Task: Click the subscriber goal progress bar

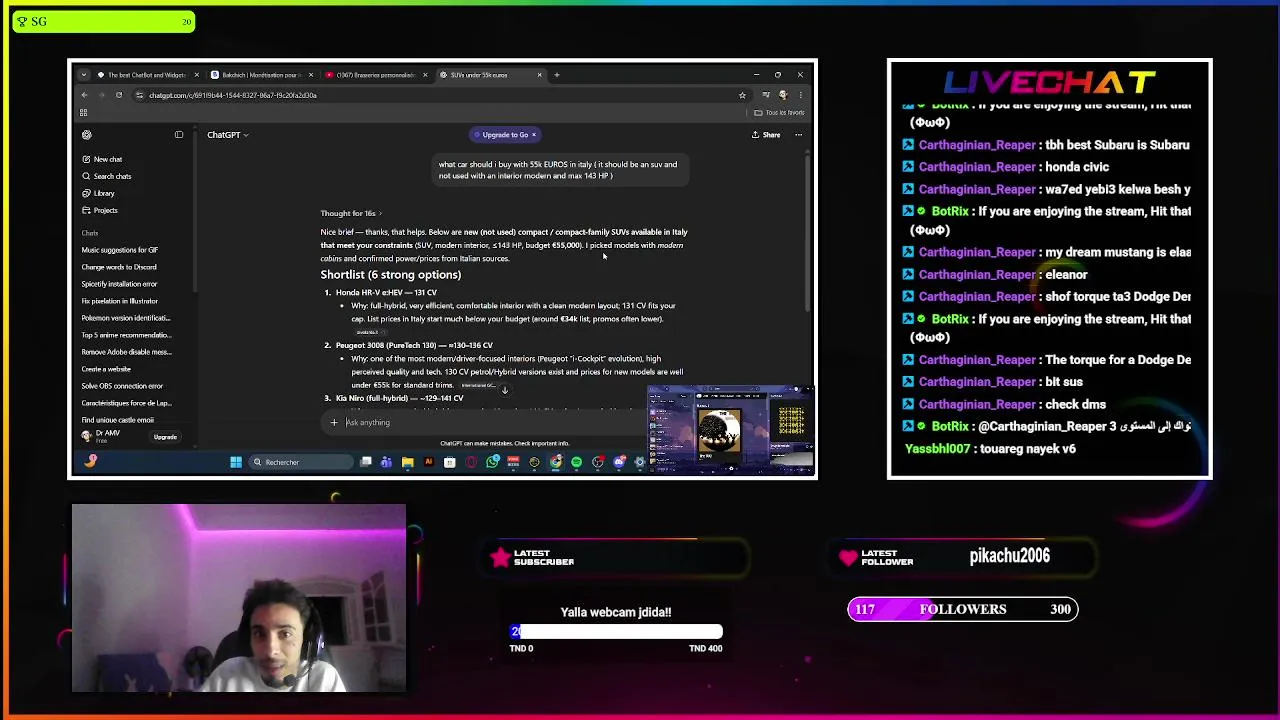Action: 616,632
